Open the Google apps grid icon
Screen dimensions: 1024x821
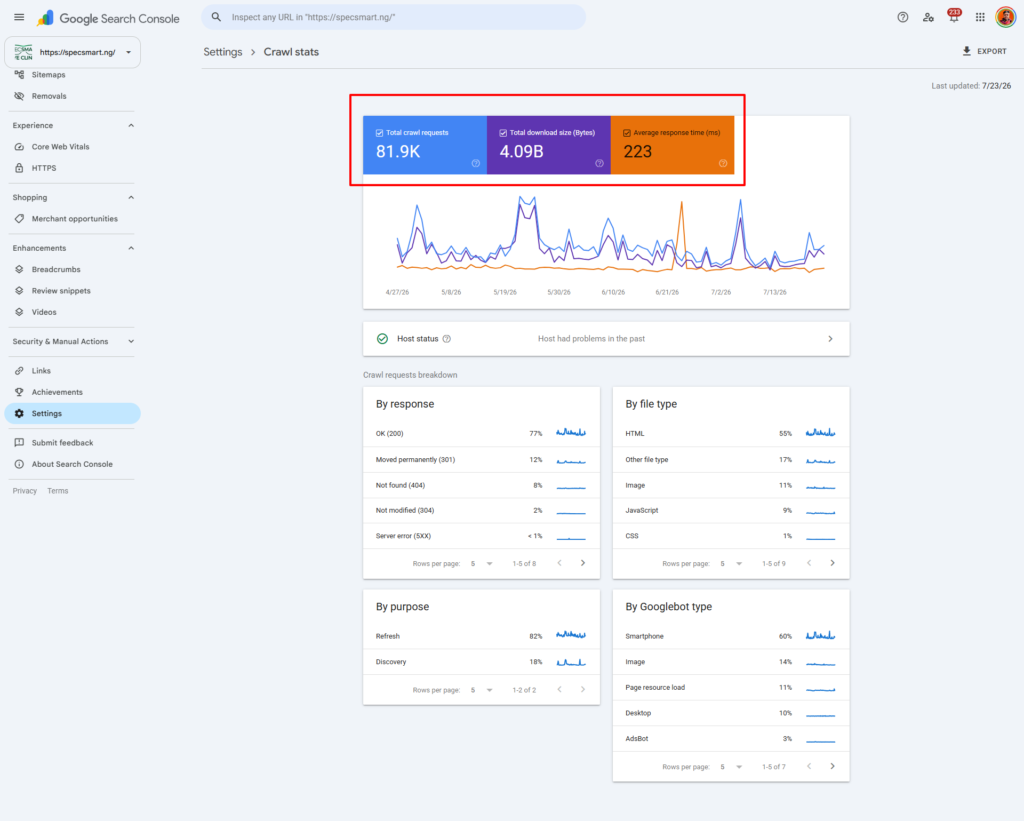[x=980, y=18]
